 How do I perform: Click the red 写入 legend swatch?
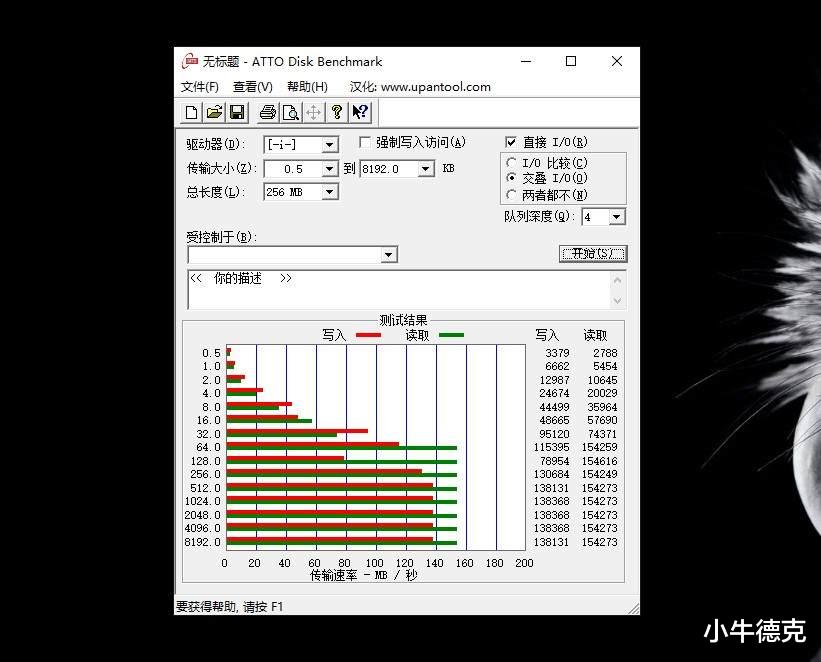click(368, 335)
